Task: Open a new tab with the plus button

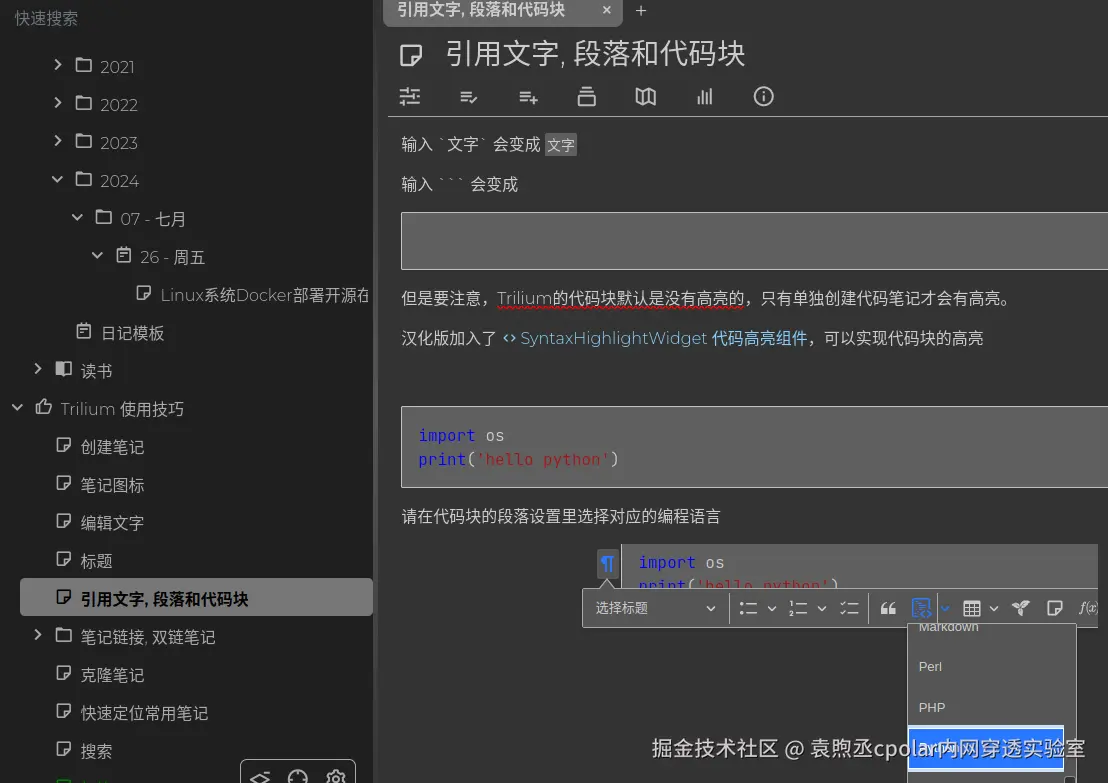Action: 640,11
